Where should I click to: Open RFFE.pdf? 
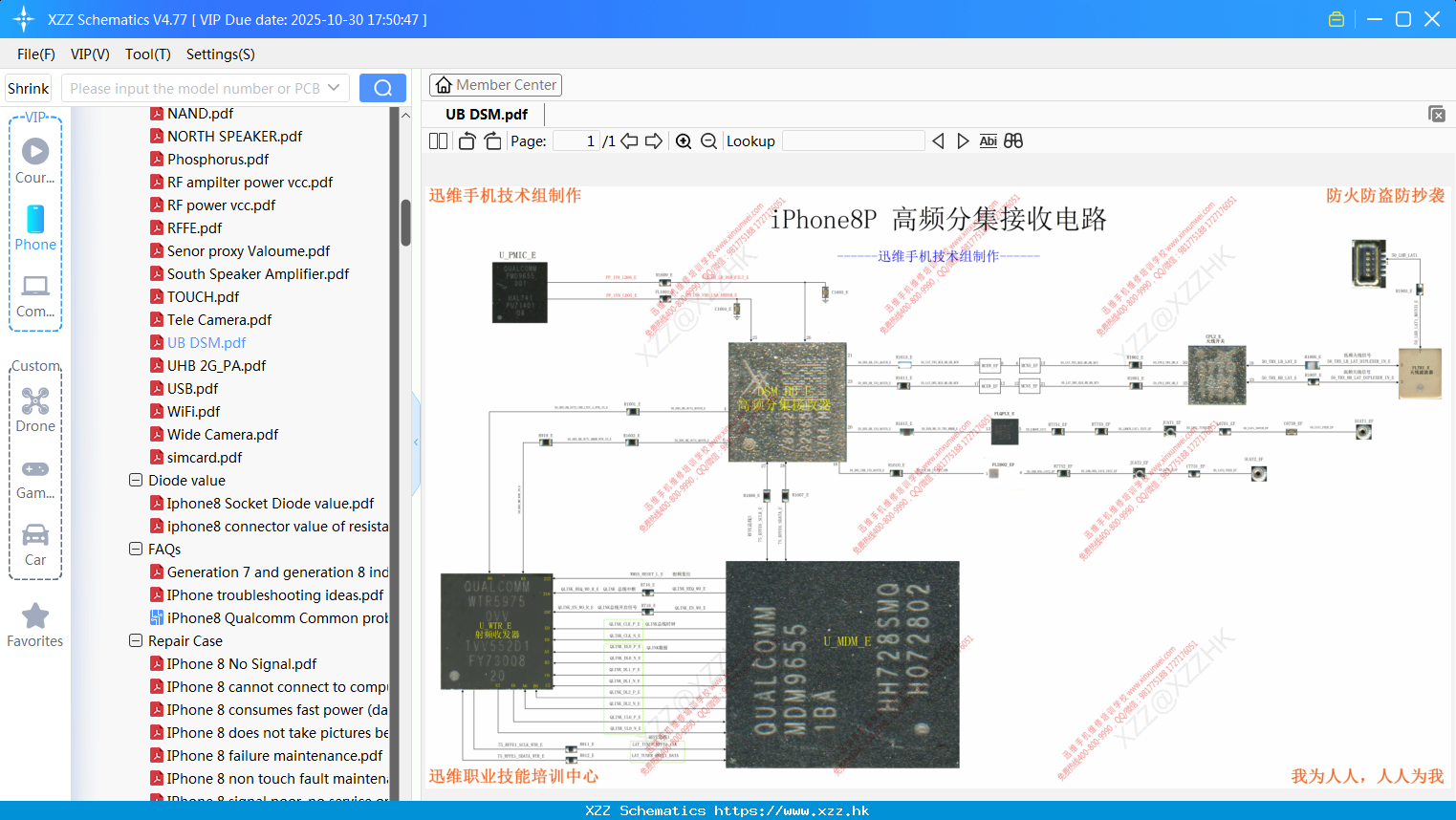(x=194, y=227)
